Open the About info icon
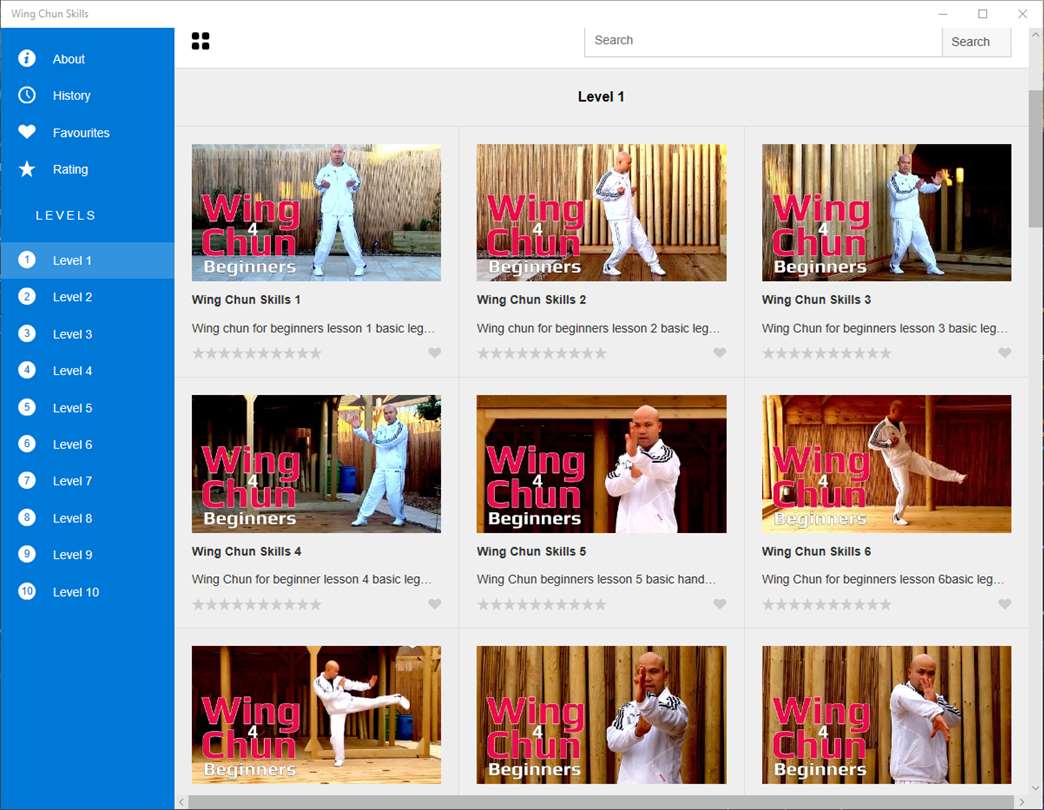The image size is (1044, 810). coord(27,59)
